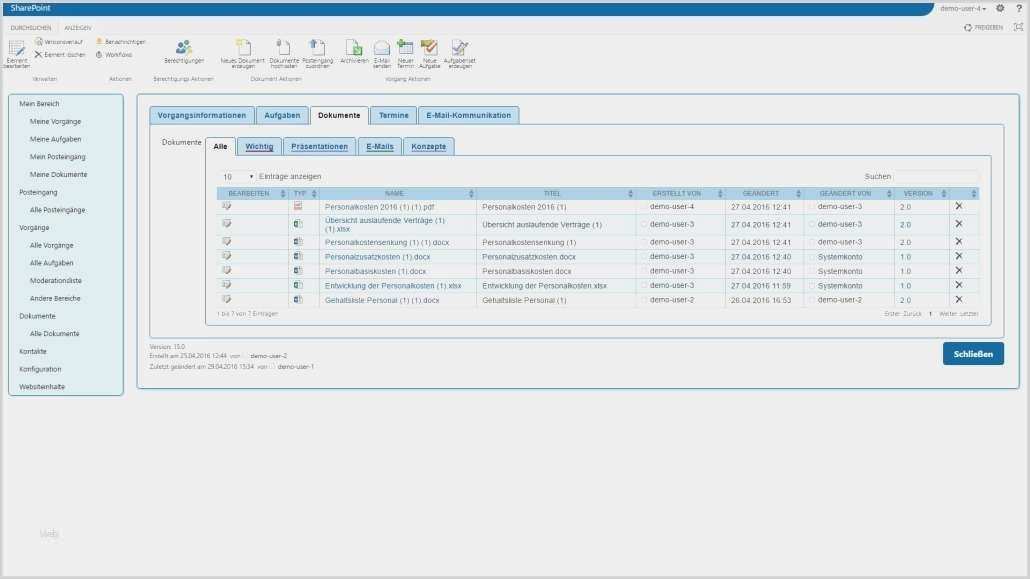1030x579 pixels.
Task: Select the Wichtig document filter tab
Action: coord(259,147)
